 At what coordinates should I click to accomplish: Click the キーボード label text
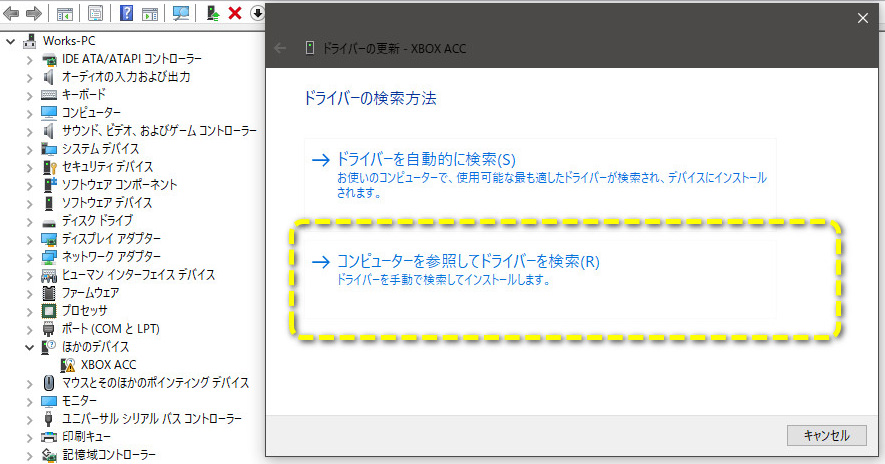84,94
